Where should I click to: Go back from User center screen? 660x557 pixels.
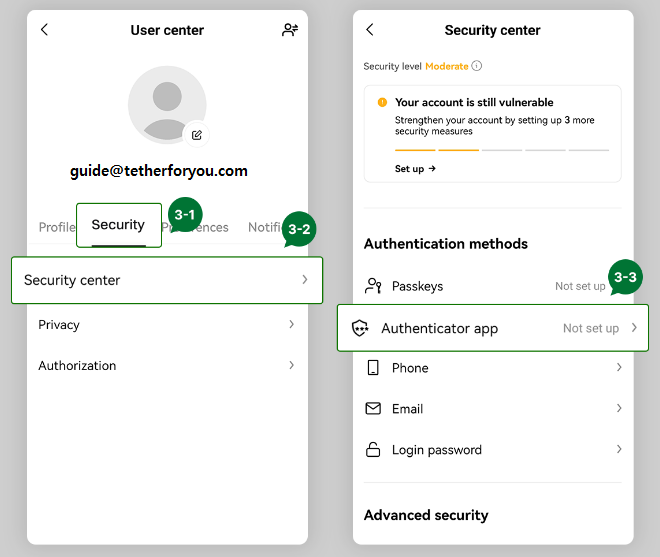(x=44, y=30)
